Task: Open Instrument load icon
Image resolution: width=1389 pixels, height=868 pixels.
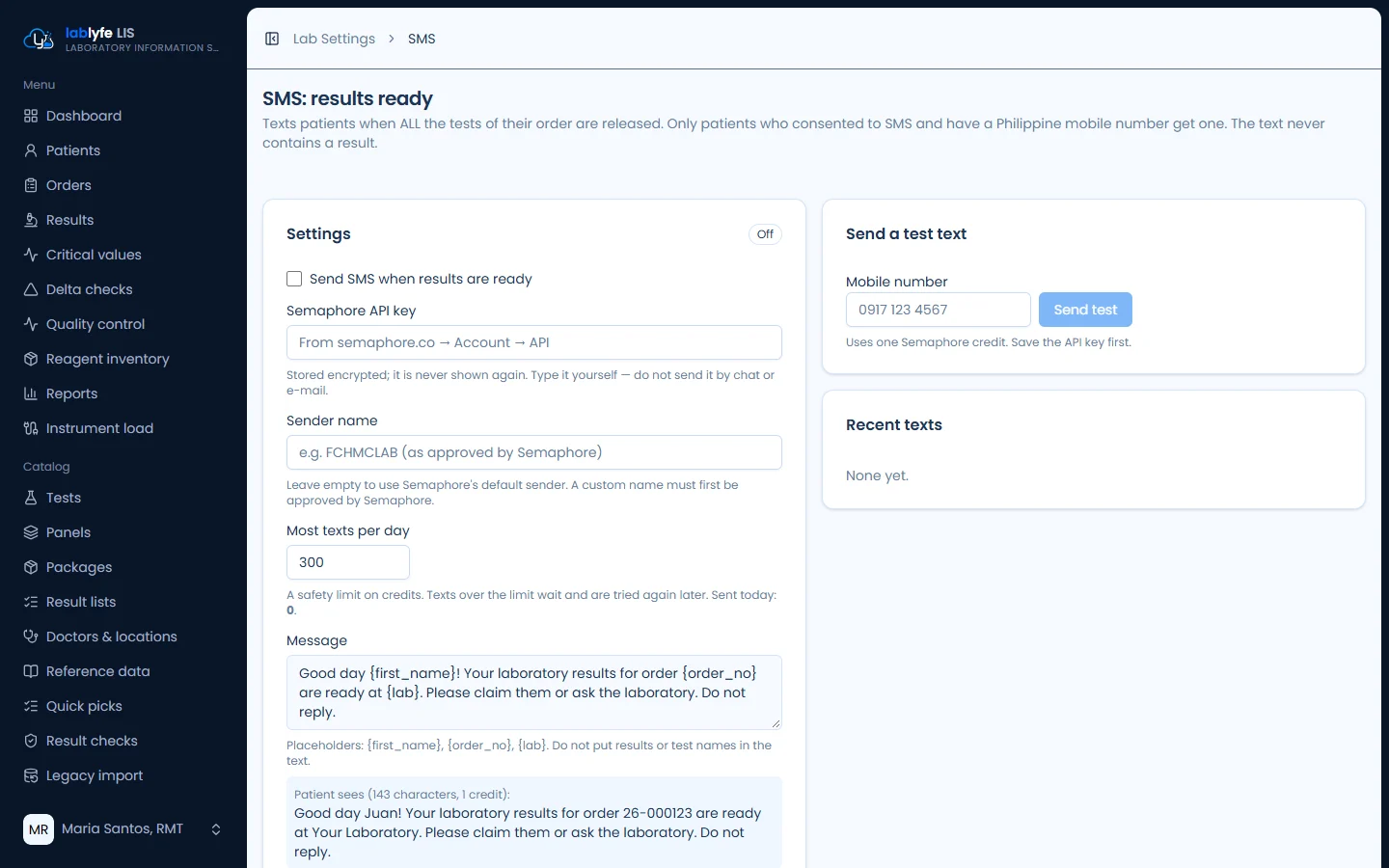Action: pyautogui.click(x=31, y=428)
